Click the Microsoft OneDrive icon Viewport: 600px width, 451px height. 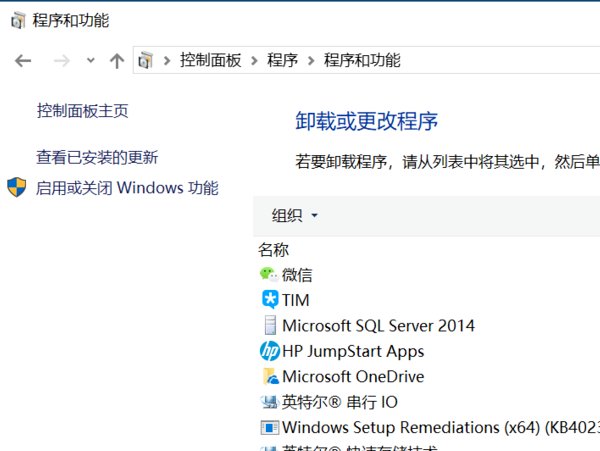(x=271, y=376)
